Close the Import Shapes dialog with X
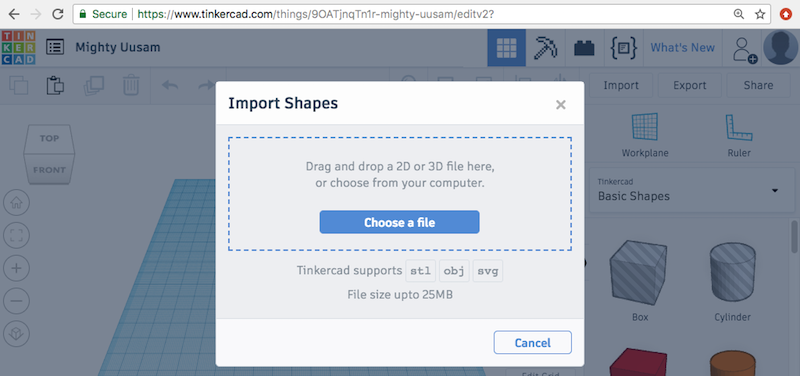Screen dimensions: 800x376 click(561, 105)
